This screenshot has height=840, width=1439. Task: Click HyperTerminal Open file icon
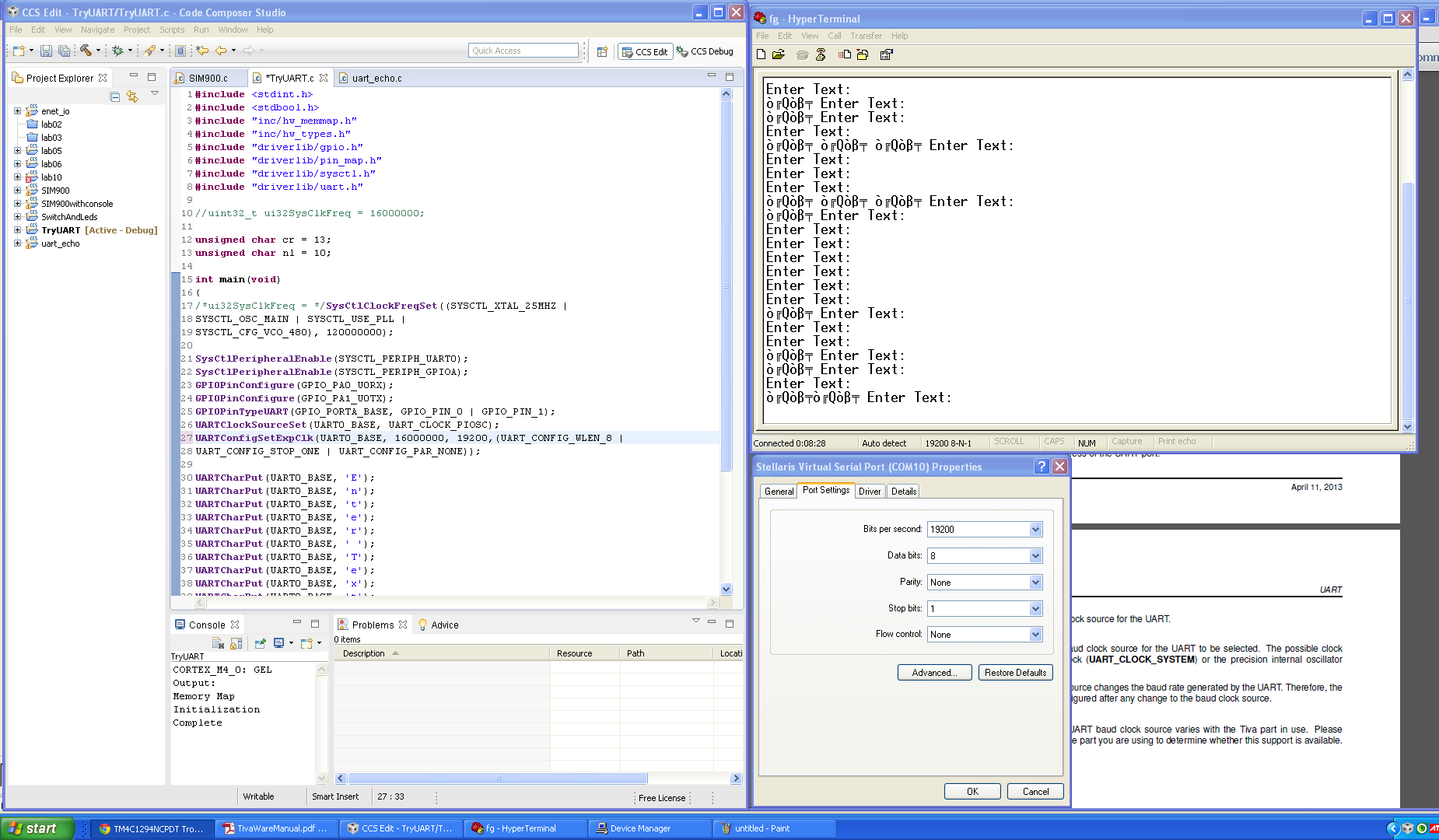pyautogui.click(x=778, y=54)
